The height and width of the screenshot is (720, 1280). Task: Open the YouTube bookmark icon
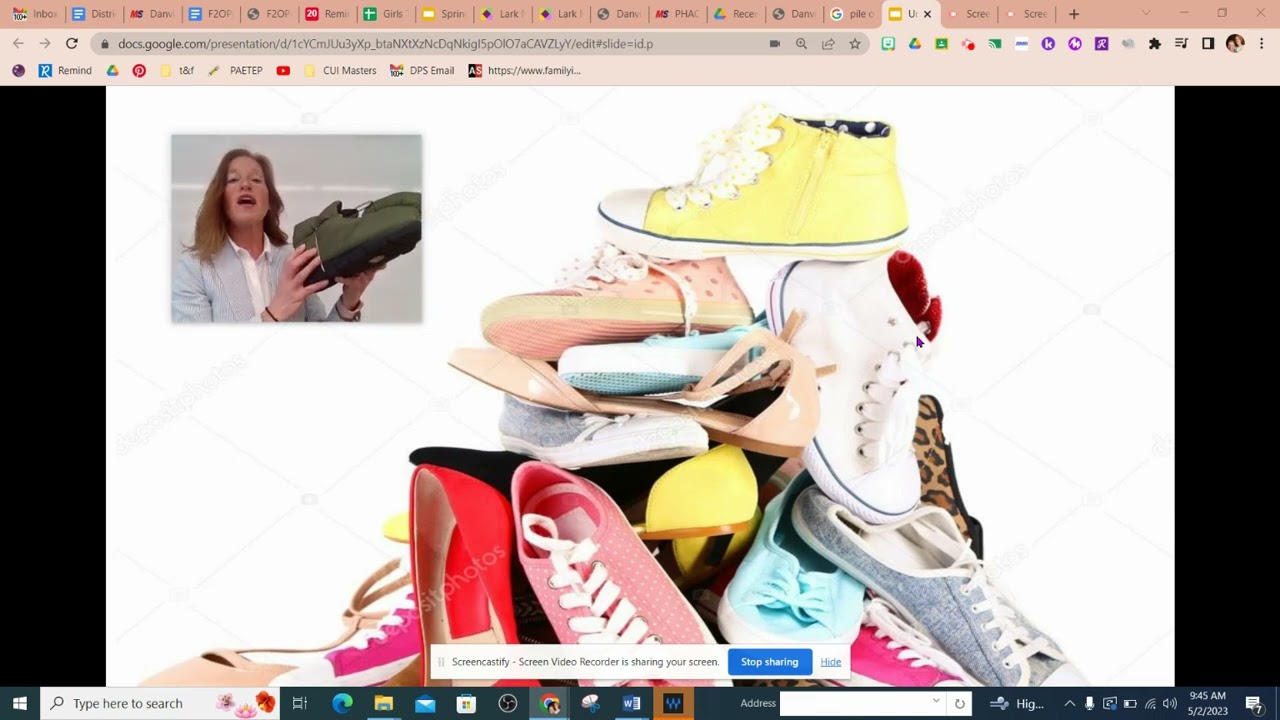(283, 71)
